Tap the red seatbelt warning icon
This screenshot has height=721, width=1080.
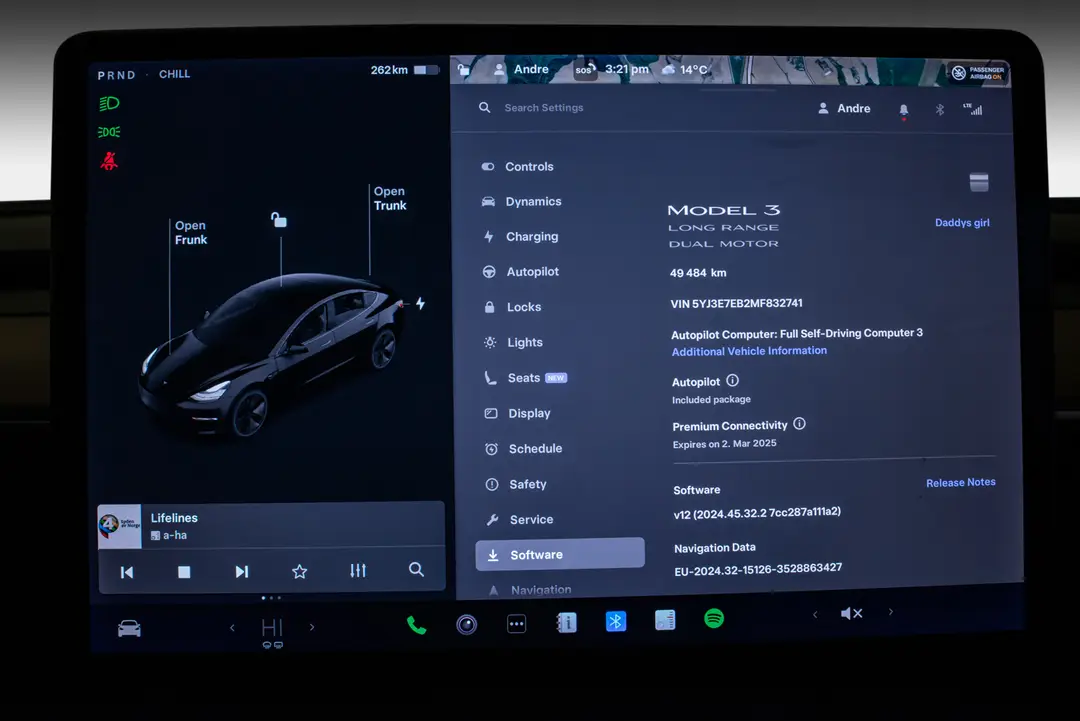pos(109,161)
